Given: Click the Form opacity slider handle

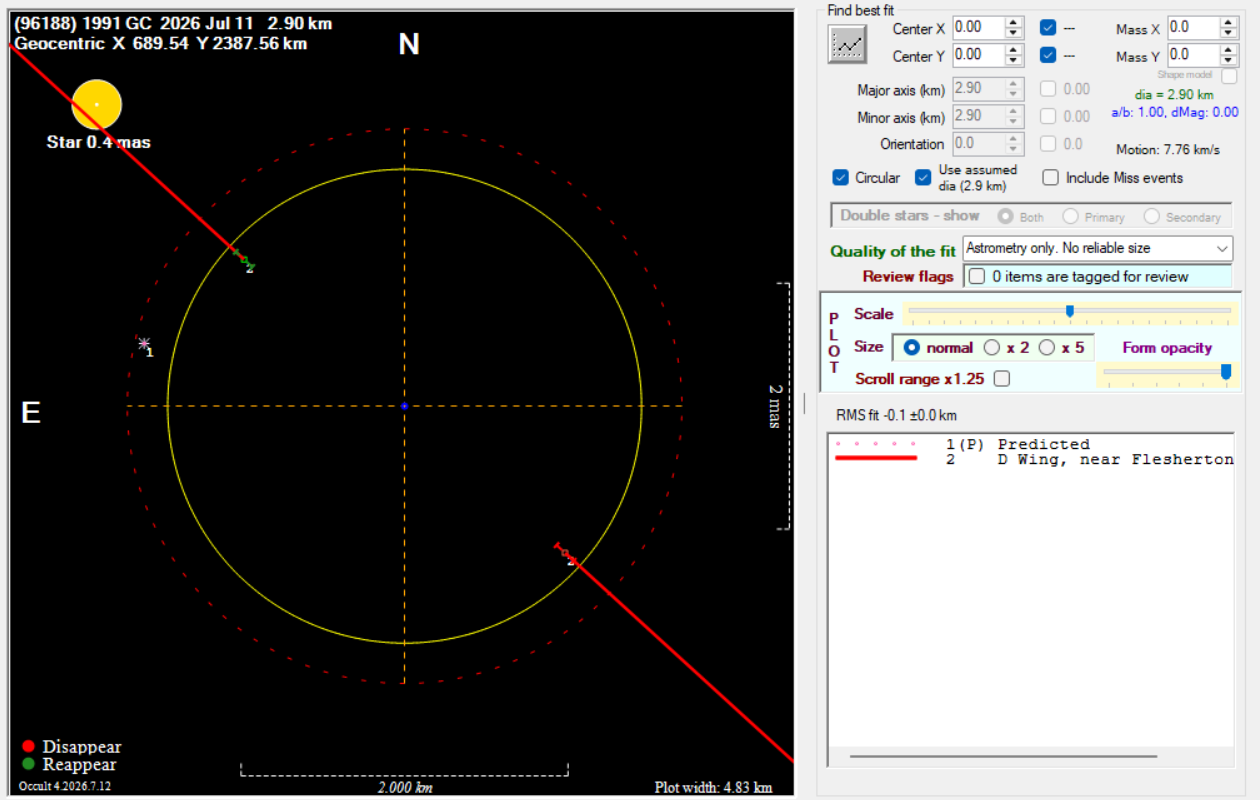Looking at the screenshot, I should pos(1226,372).
